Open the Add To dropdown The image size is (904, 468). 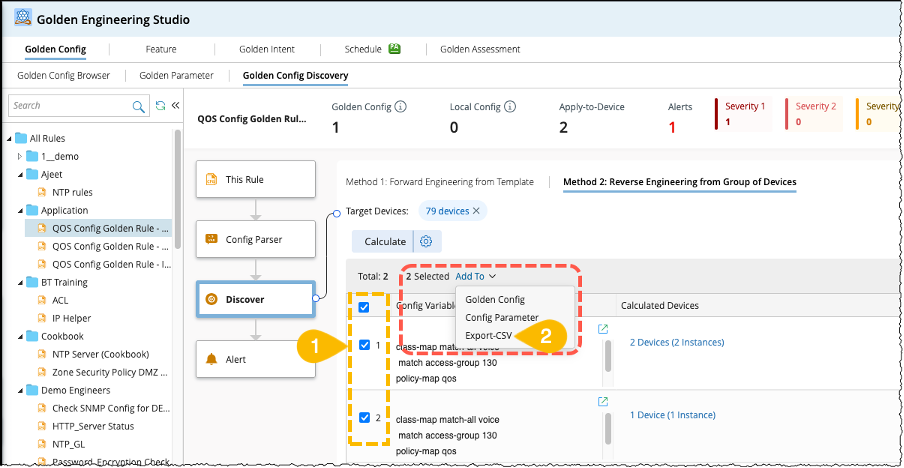[x=475, y=276]
